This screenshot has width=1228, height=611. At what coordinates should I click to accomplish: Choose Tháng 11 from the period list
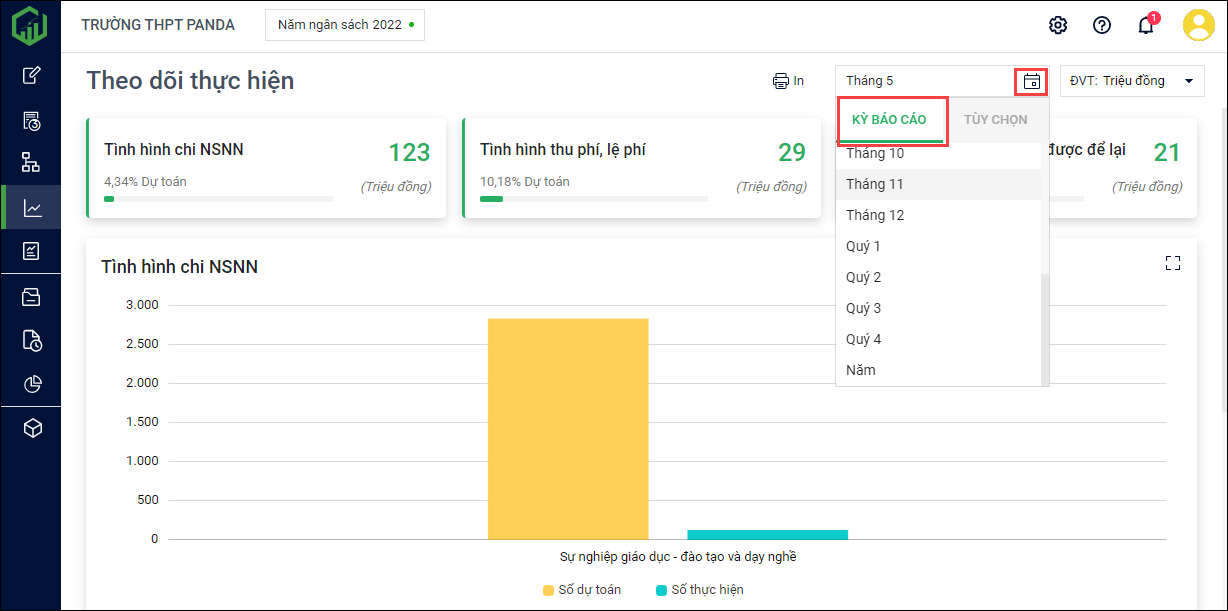pos(875,184)
